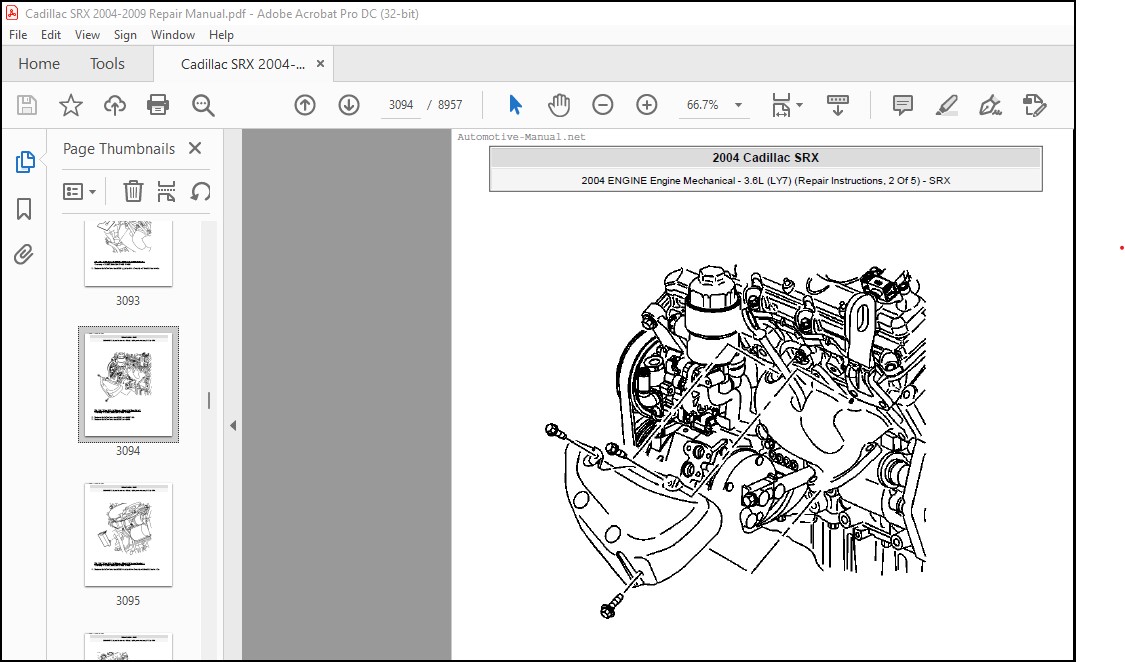Image resolution: width=1125 pixels, height=662 pixels.
Task: Activate the Hand pan tool
Action: point(559,105)
